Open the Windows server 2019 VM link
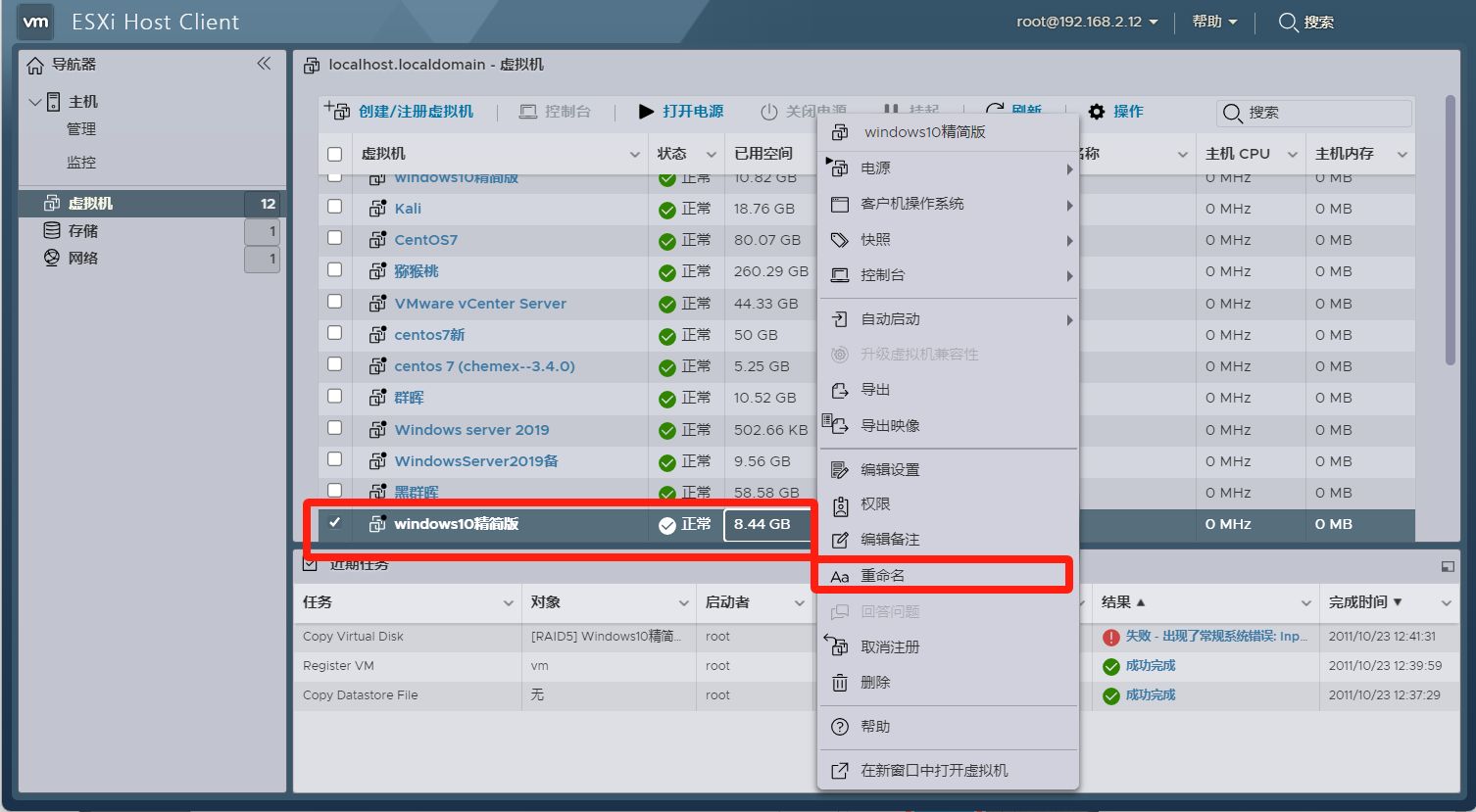 (x=471, y=430)
